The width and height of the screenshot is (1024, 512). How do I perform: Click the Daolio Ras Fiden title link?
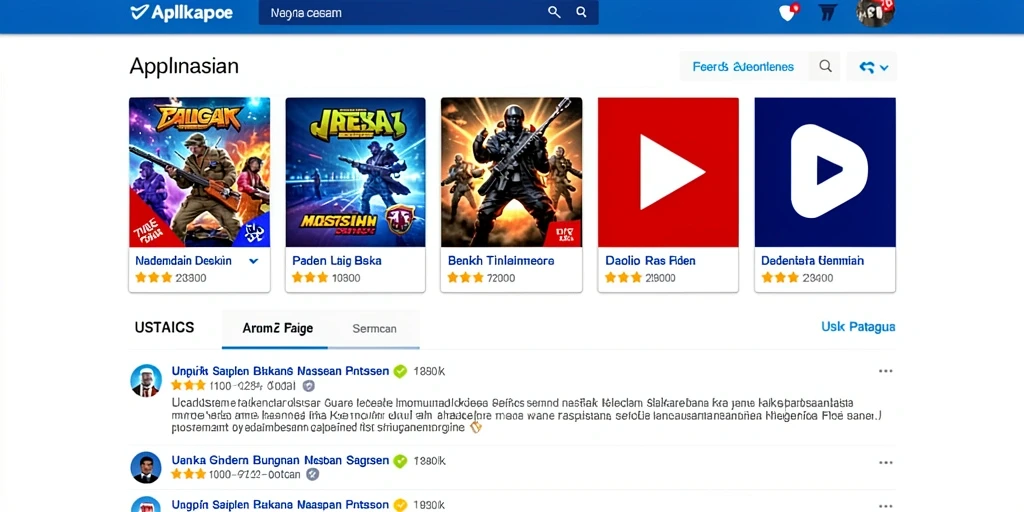pos(650,261)
